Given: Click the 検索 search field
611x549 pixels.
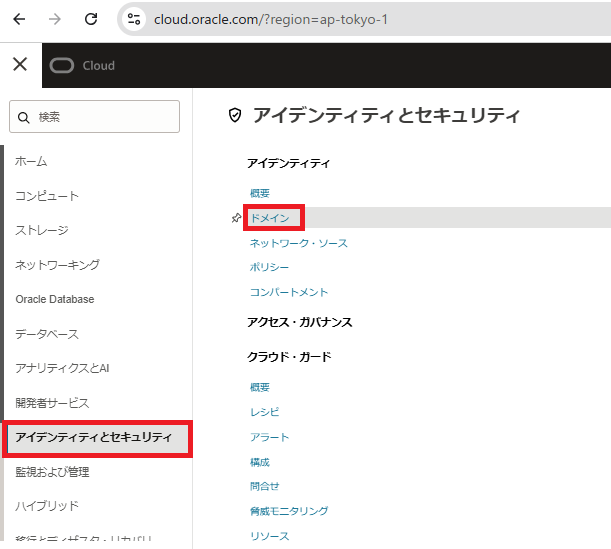Looking at the screenshot, I should tap(94, 117).
